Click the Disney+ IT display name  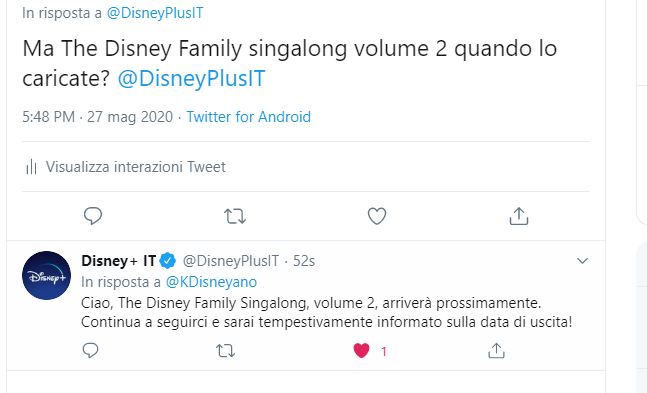(119, 261)
